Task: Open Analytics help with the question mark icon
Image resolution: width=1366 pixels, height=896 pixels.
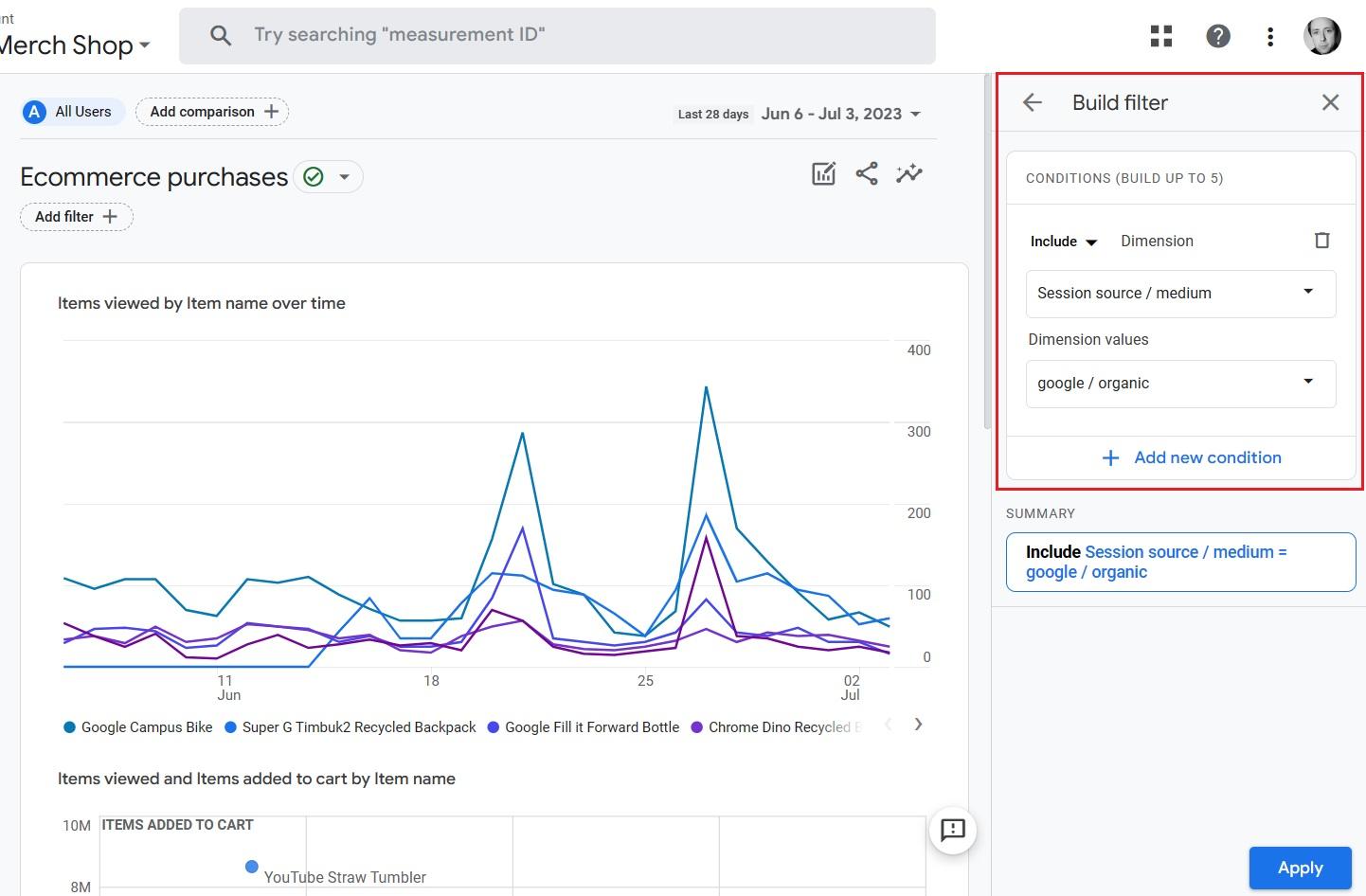Action: 1217,36
